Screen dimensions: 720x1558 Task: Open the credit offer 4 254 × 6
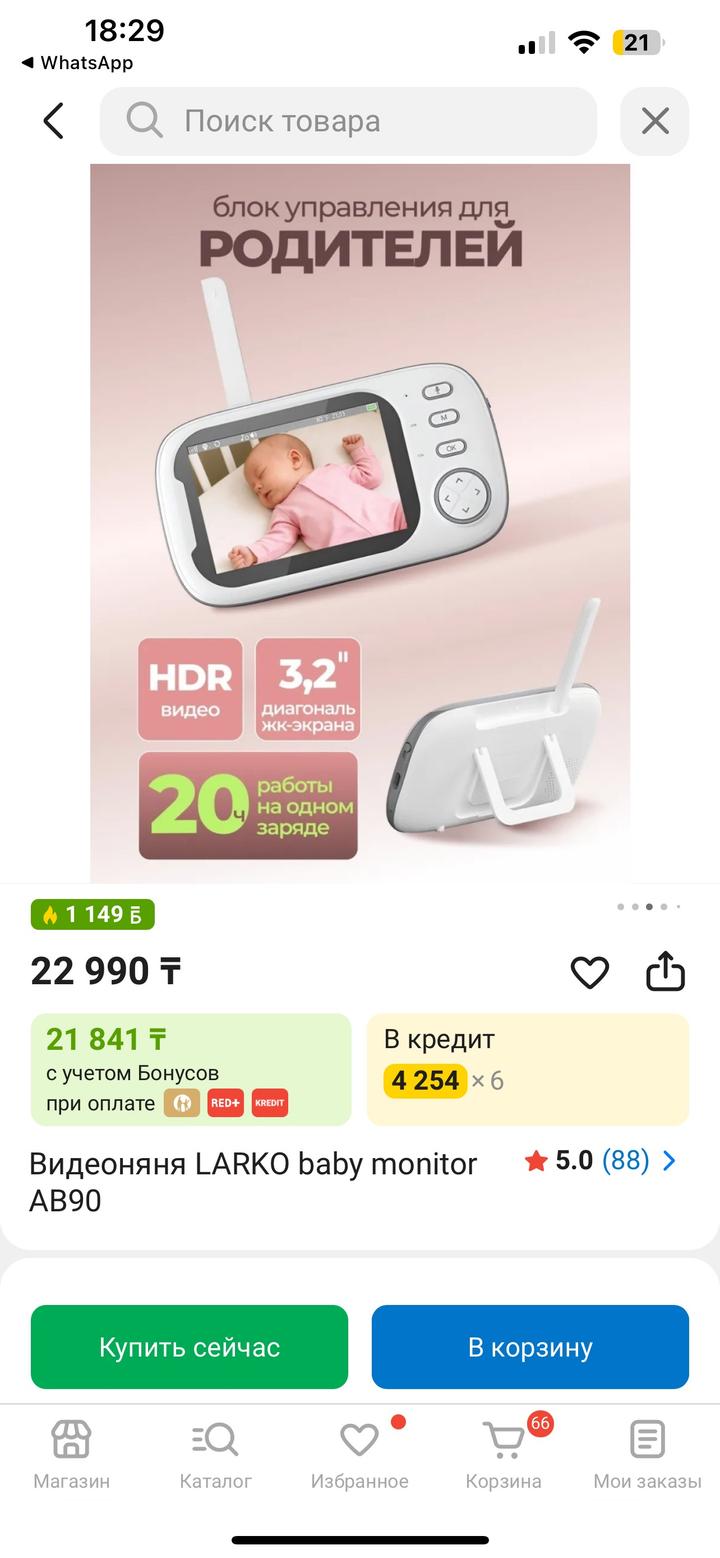pos(528,1069)
